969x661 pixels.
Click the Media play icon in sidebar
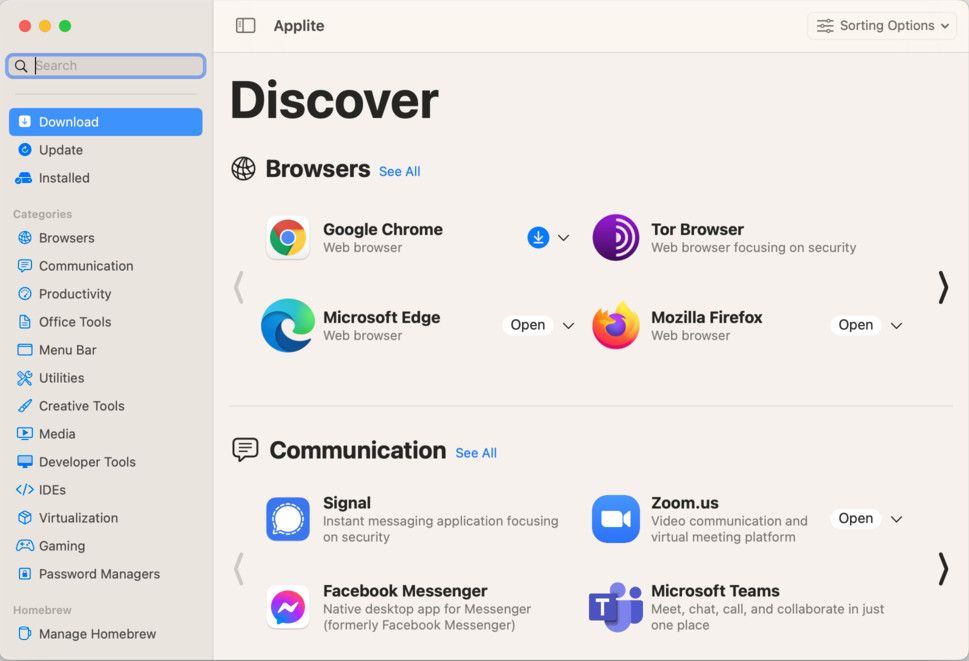(25, 434)
